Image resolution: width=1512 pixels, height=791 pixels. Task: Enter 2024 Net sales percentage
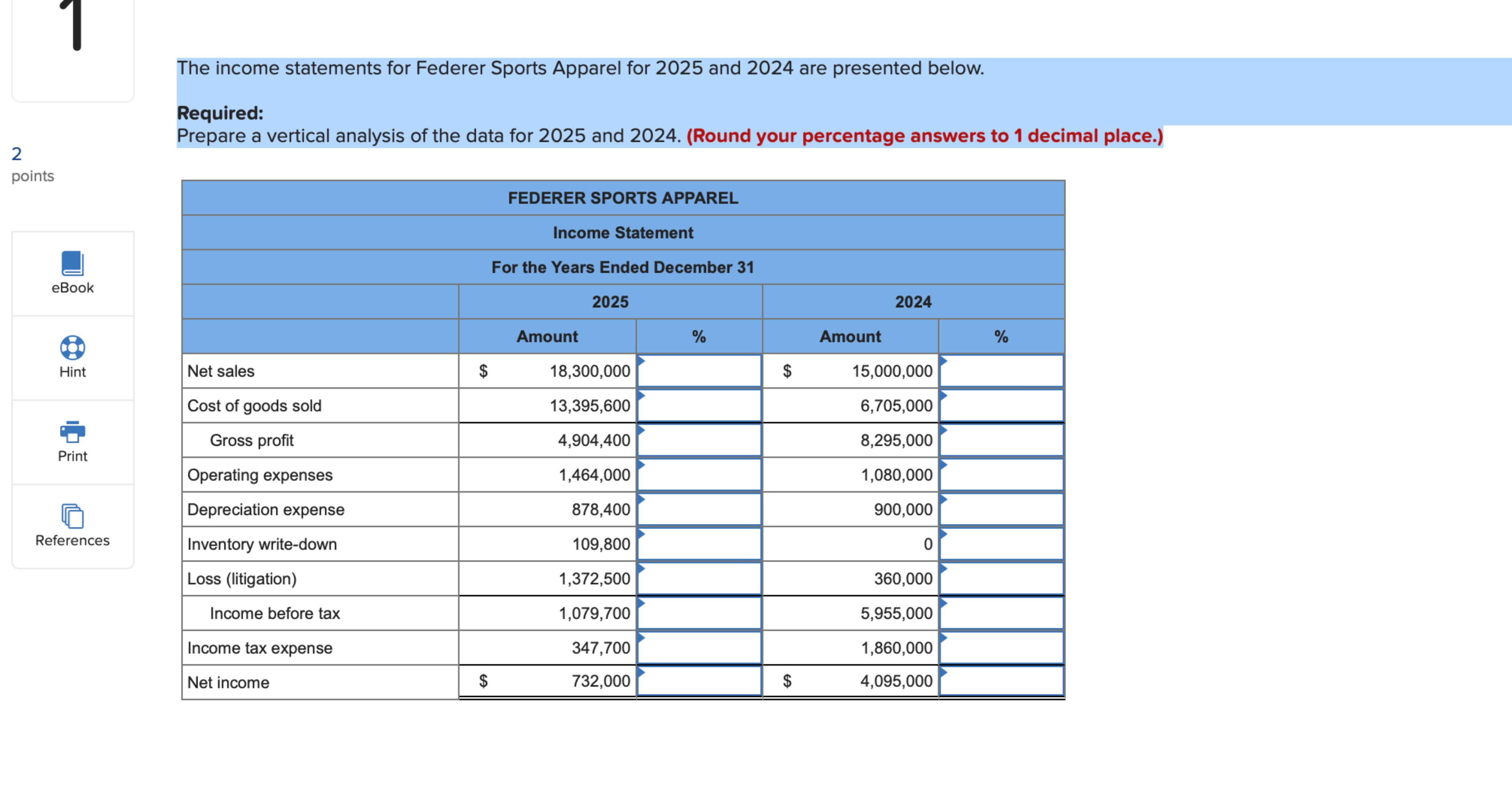point(1001,371)
